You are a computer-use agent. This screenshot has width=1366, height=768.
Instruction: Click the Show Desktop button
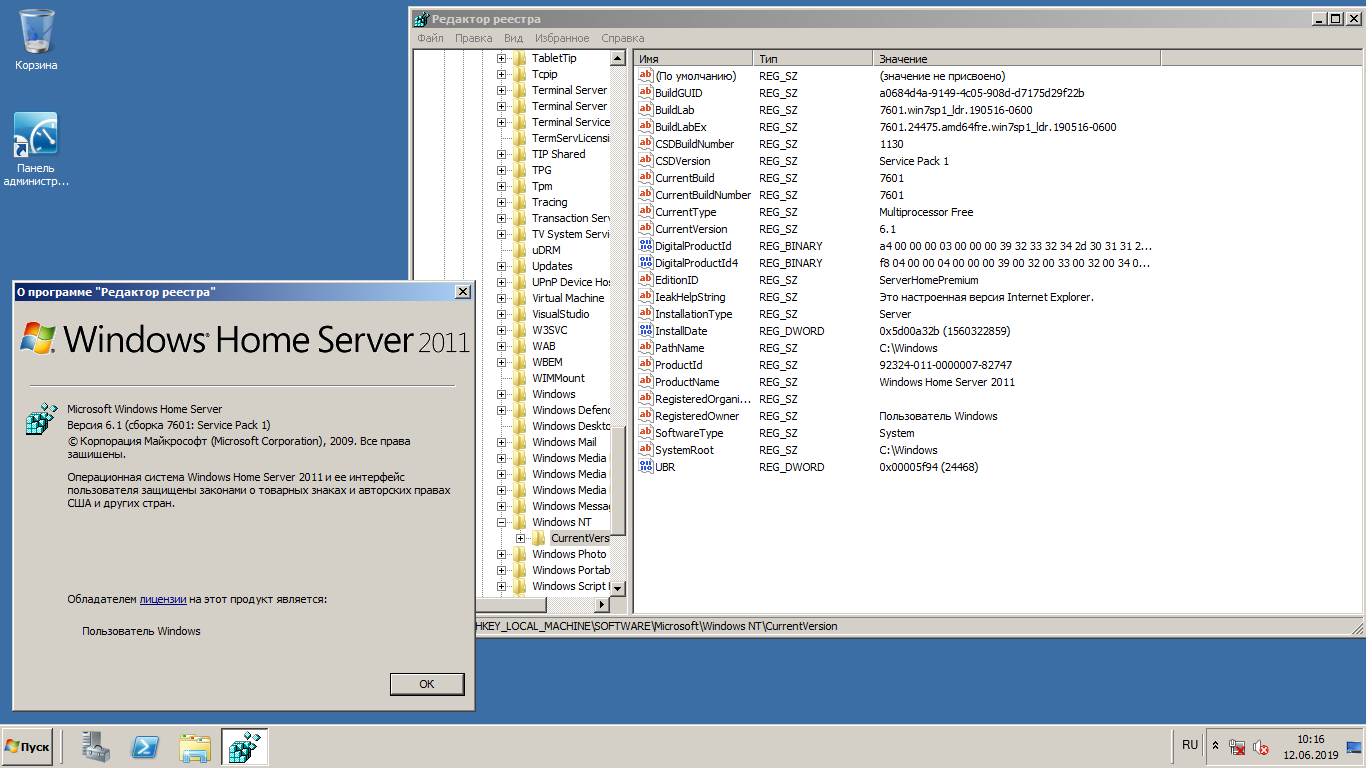1354,747
